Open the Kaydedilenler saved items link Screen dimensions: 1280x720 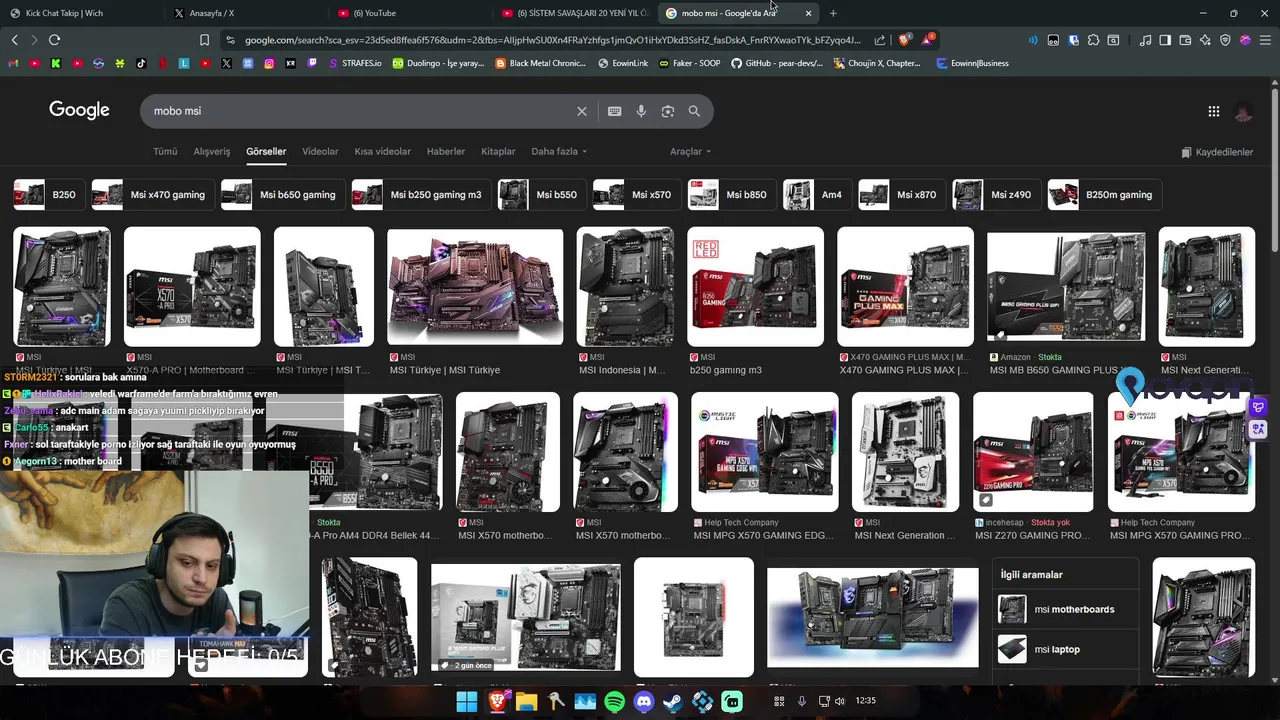point(1217,152)
